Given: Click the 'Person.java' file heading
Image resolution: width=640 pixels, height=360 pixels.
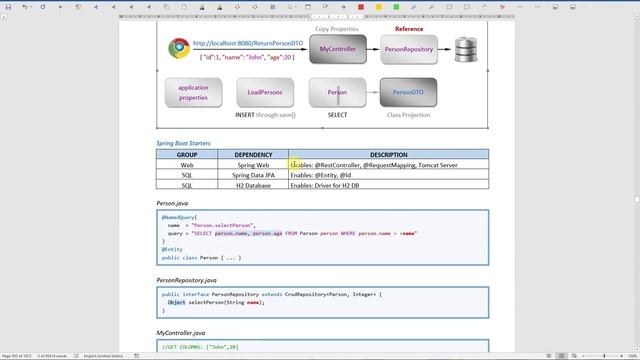Looking at the screenshot, I should tap(172, 203).
